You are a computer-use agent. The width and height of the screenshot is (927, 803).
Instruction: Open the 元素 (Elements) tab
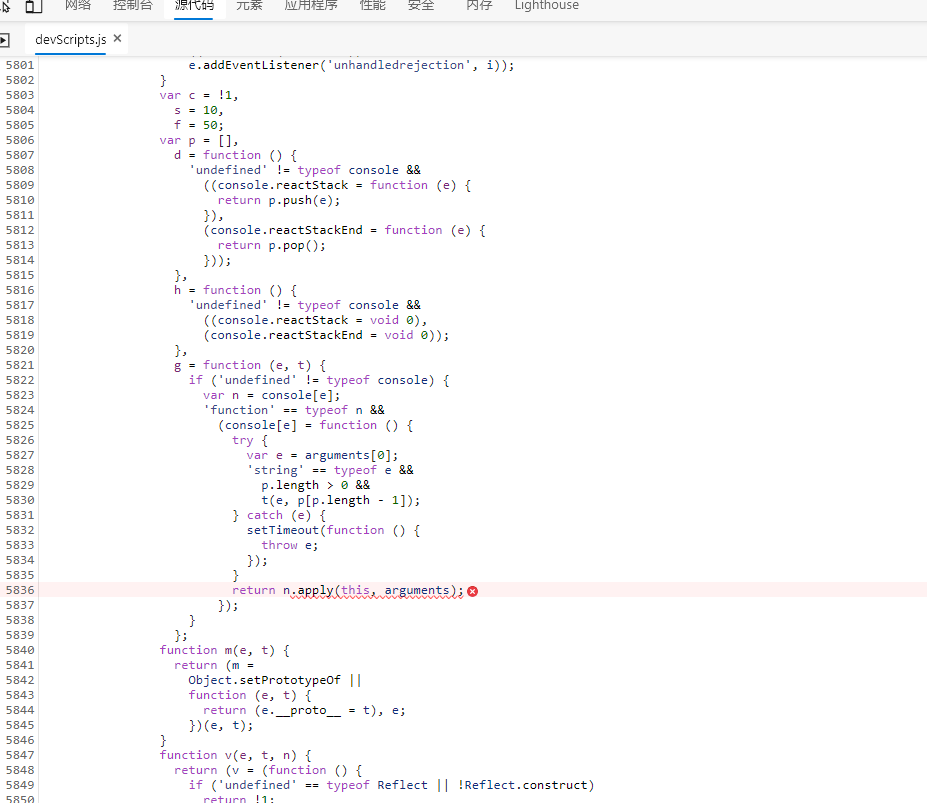[249, 5]
